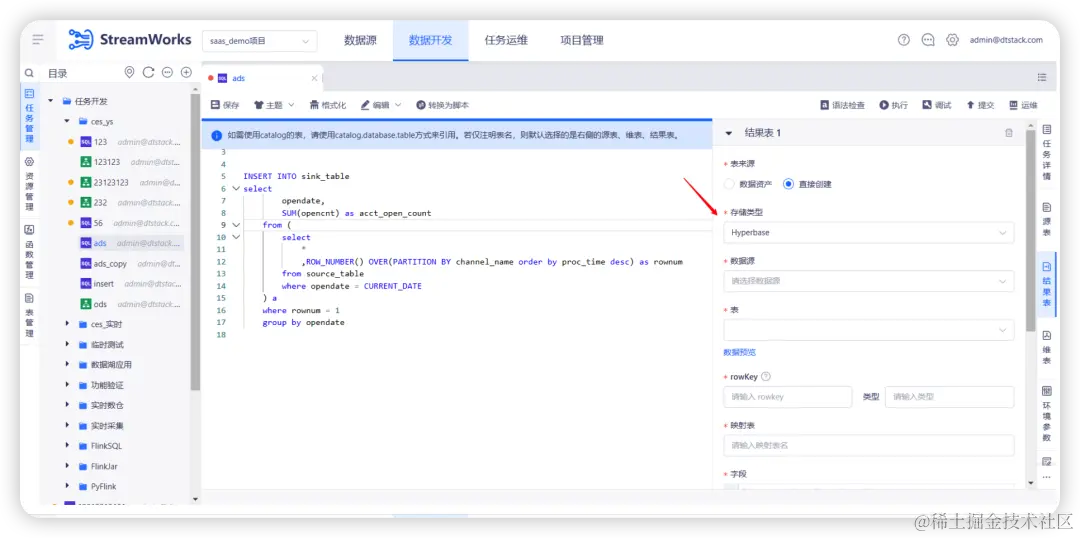Open 任务详情 panel on right sidebar
Viewport: 1080px width, 538px height.
[1047, 152]
